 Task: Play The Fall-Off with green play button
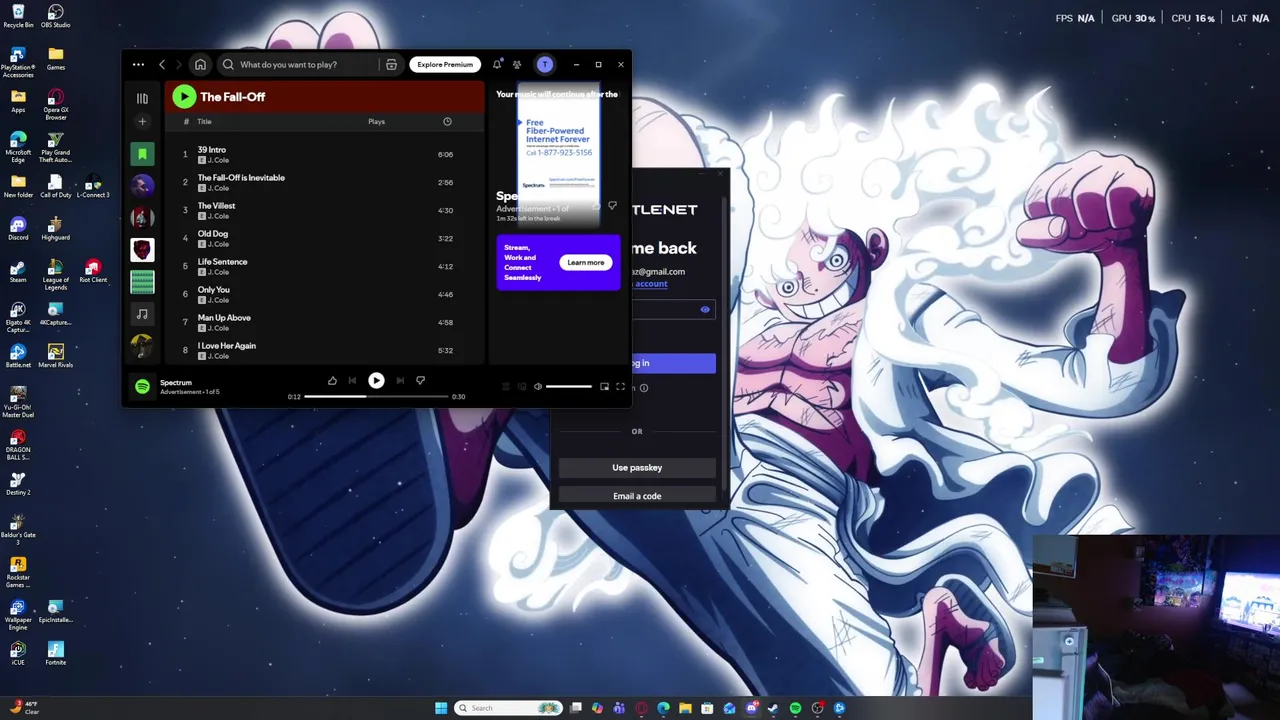pyautogui.click(x=183, y=96)
